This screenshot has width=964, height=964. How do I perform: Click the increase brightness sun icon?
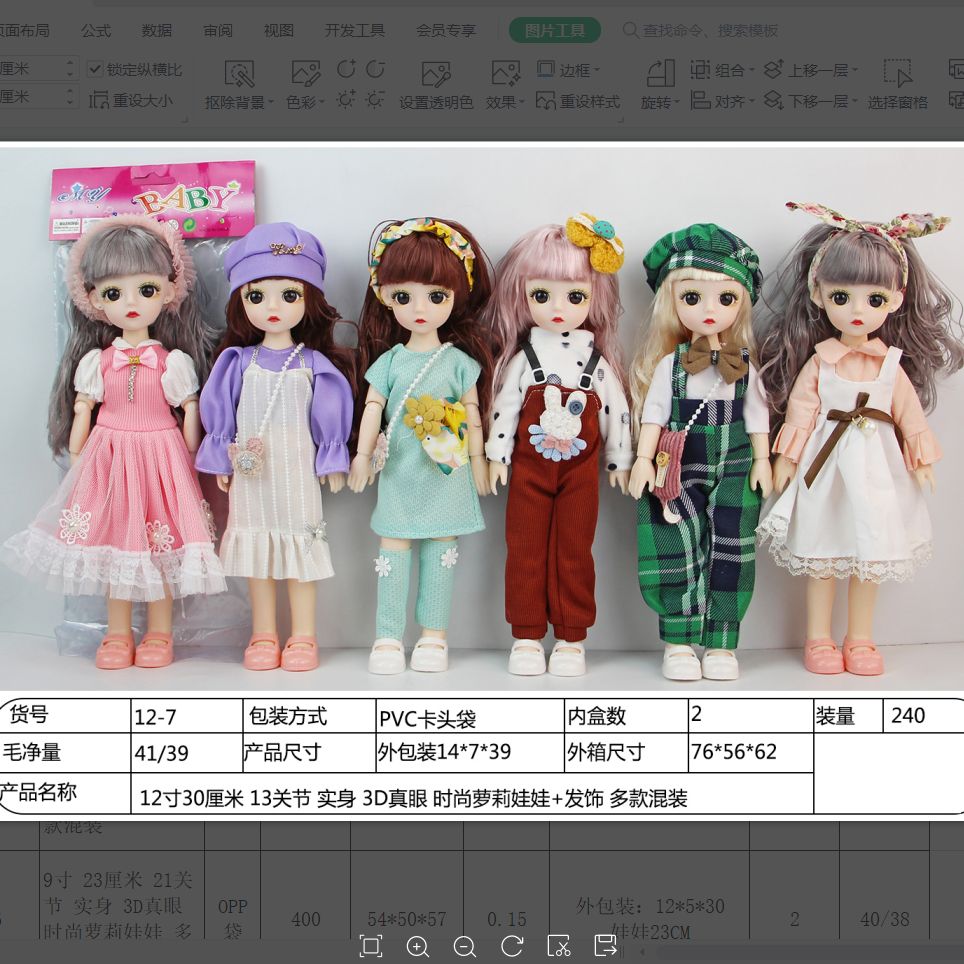(x=346, y=99)
